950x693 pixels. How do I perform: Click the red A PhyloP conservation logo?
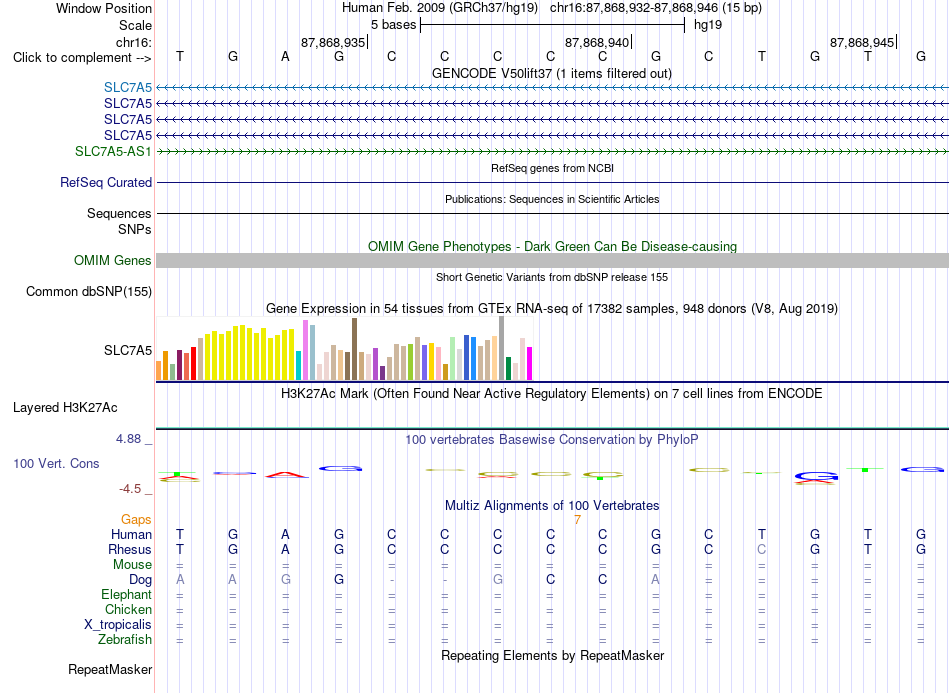pyautogui.click(x=287, y=475)
